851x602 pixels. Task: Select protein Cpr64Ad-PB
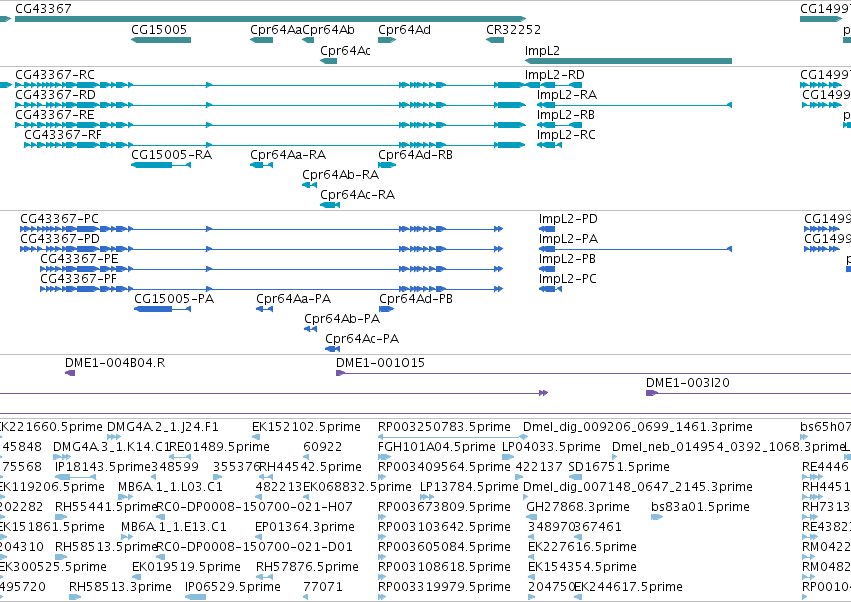(416, 299)
